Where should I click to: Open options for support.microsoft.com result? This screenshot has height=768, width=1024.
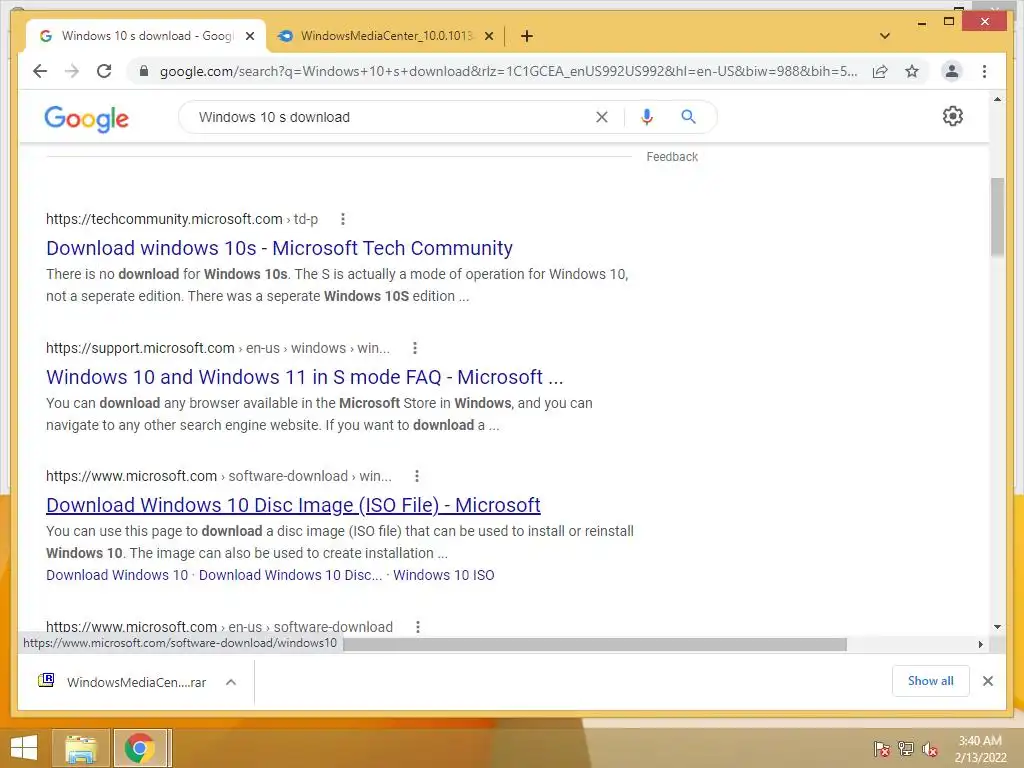pos(415,348)
